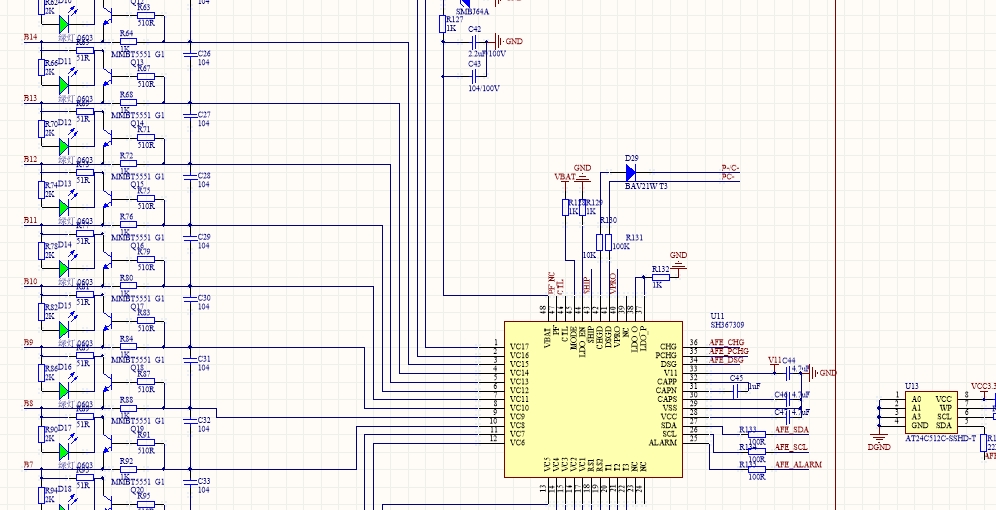
Task: Click the AT24C512C-SSHD-T part text
Action: [941, 438]
